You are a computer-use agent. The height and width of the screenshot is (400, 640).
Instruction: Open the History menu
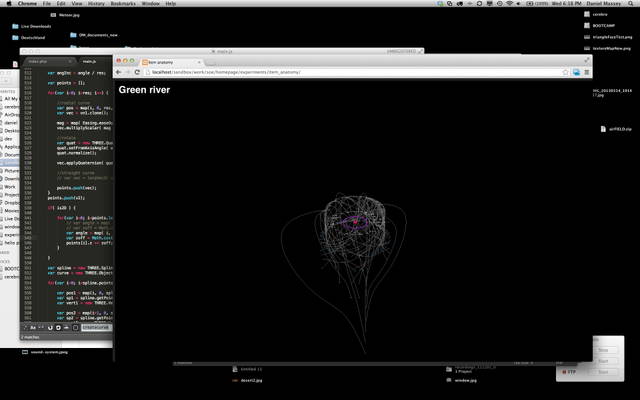pos(96,3)
